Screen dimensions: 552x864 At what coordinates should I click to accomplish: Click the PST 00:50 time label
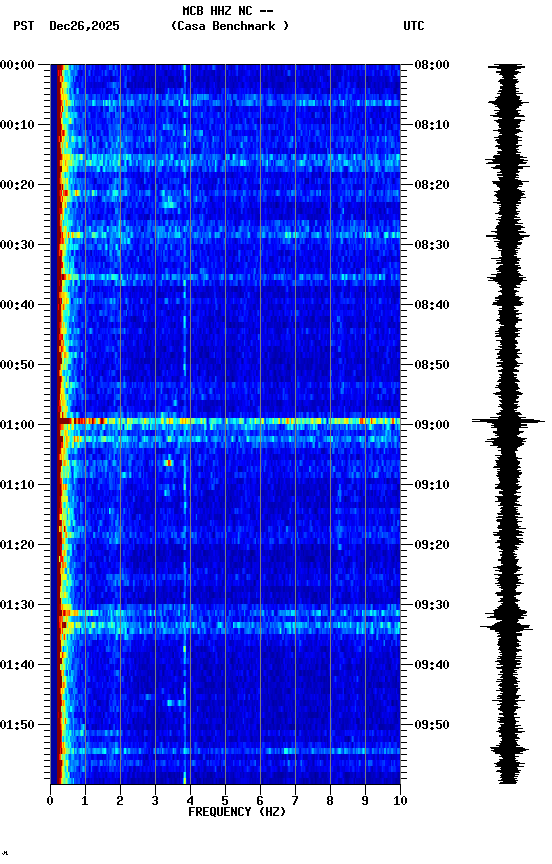pyautogui.click(x=17, y=365)
